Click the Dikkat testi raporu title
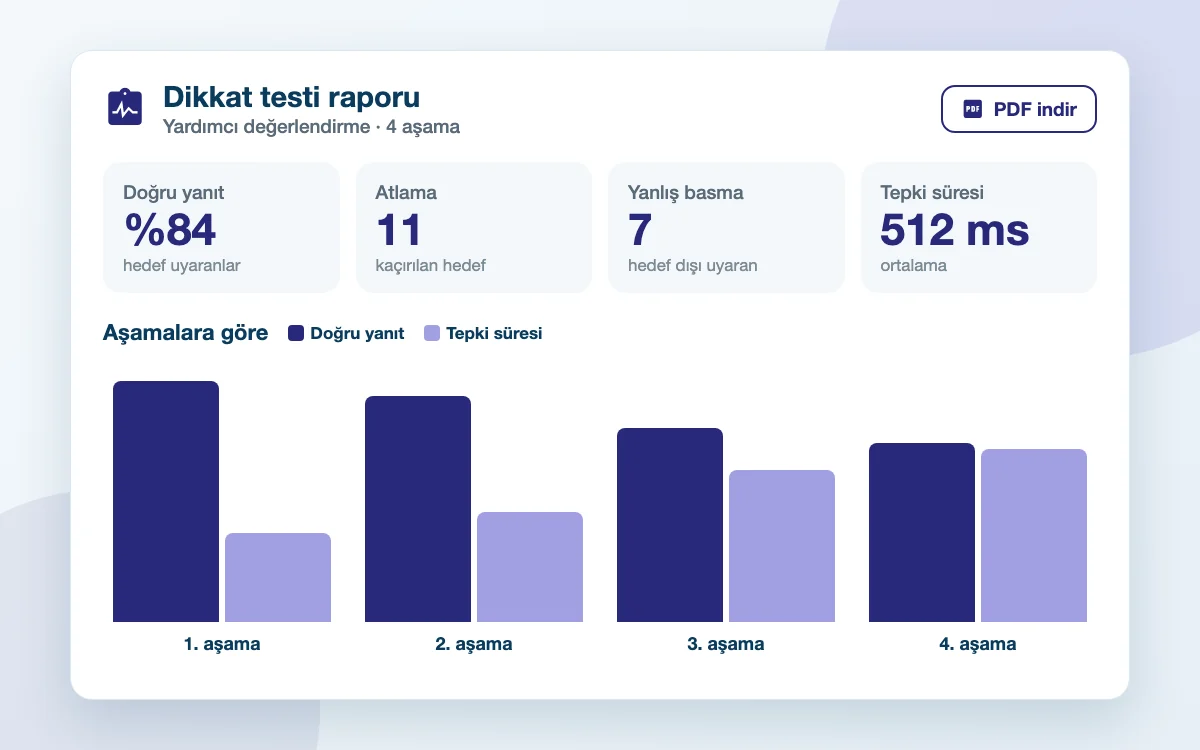The height and width of the screenshot is (750, 1200). pyautogui.click(x=291, y=97)
